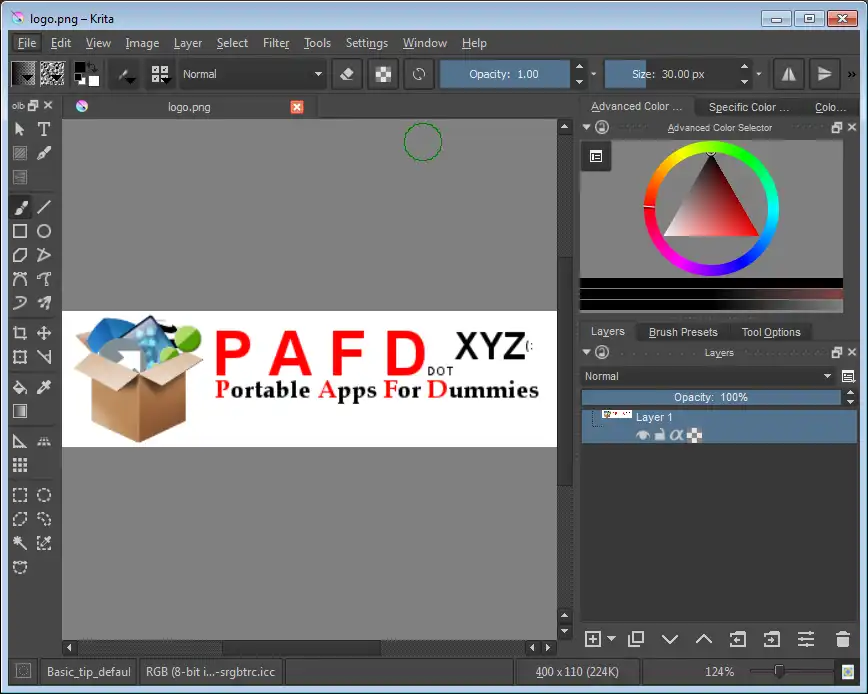
Task: Open the Filter menu
Action: tap(276, 43)
